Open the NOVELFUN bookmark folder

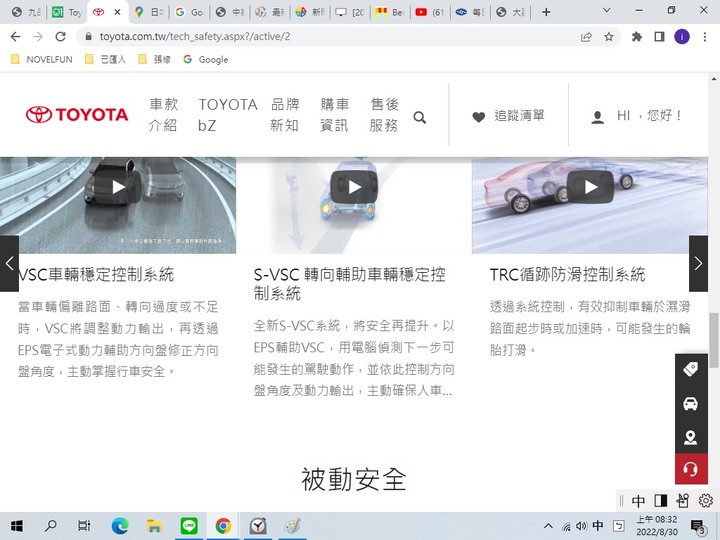pos(41,59)
